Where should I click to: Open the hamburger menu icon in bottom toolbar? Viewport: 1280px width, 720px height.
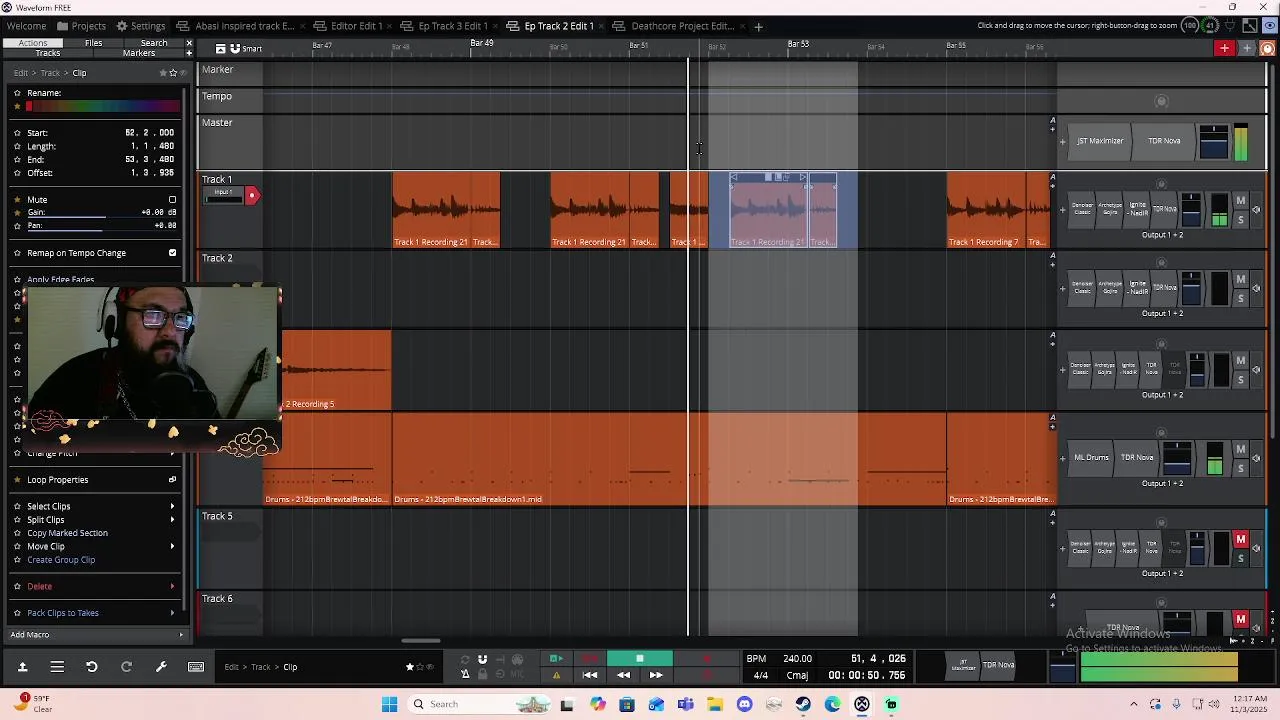pos(57,667)
